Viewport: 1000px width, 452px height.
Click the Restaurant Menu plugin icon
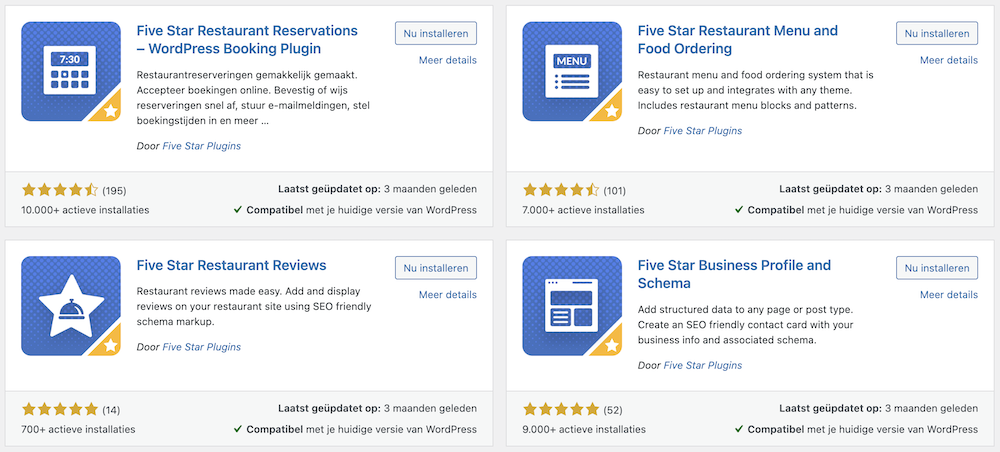[572, 71]
